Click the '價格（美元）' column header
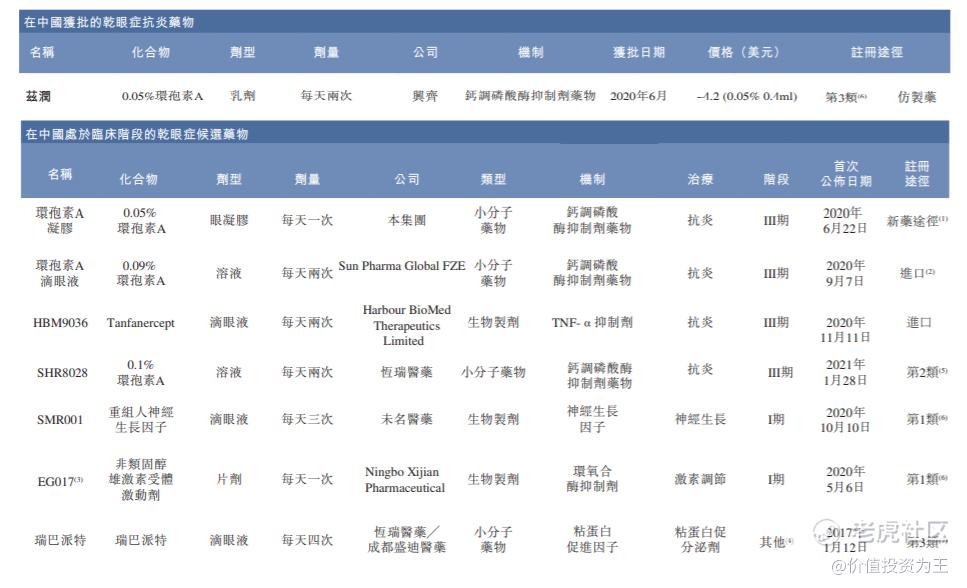 [743, 52]
